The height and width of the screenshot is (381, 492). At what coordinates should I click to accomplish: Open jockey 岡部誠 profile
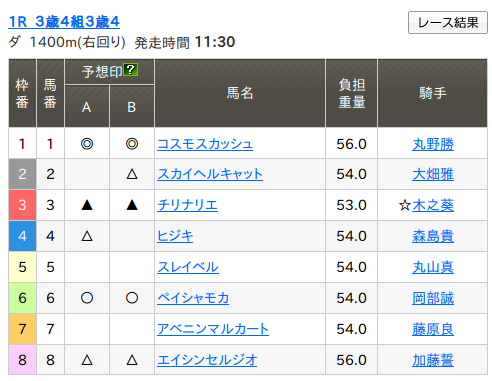point(433,298)
